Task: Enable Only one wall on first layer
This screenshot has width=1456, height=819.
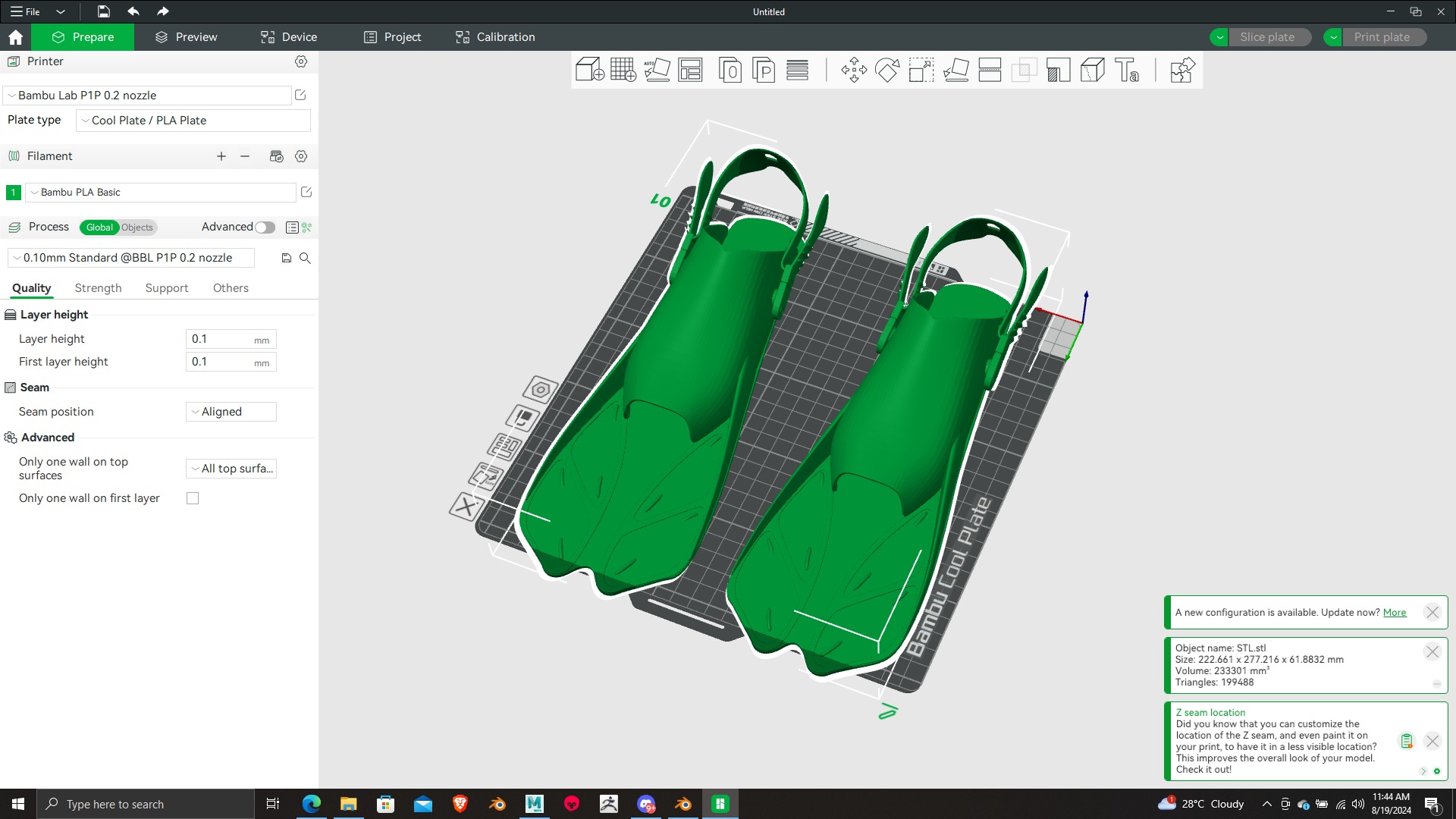Action: 193,498
